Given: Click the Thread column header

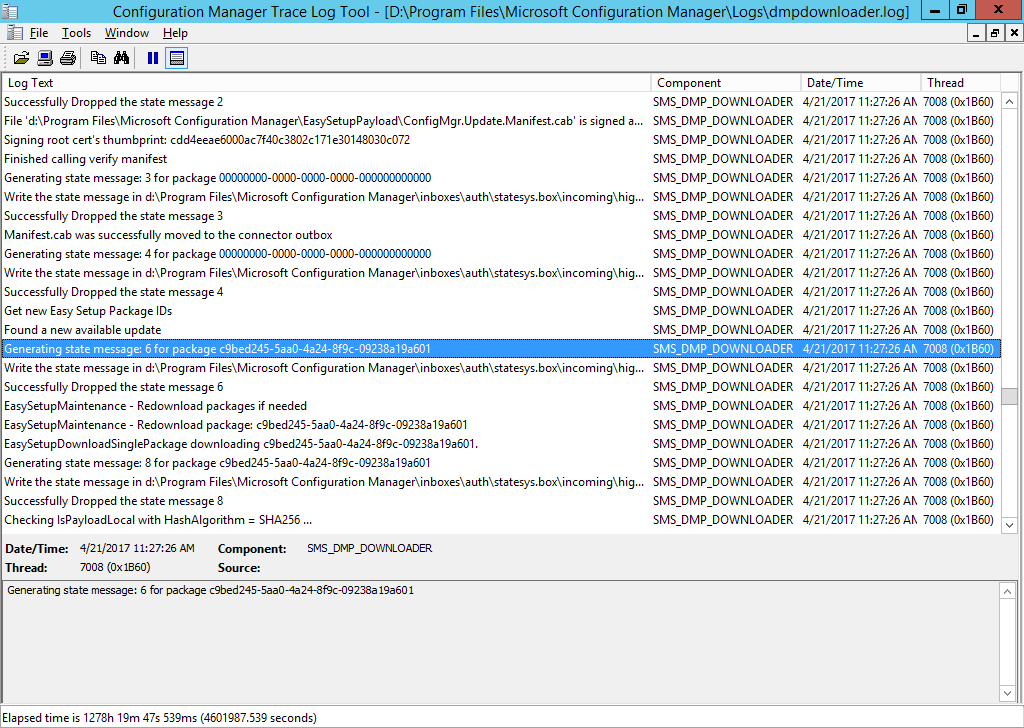Looking at the screenshot, I should pos(961,83).
